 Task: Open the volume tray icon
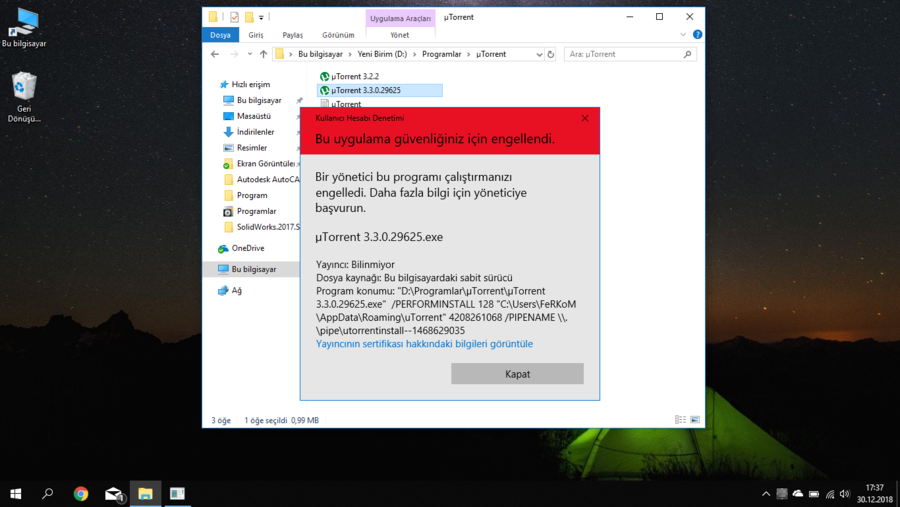[844, 494]
